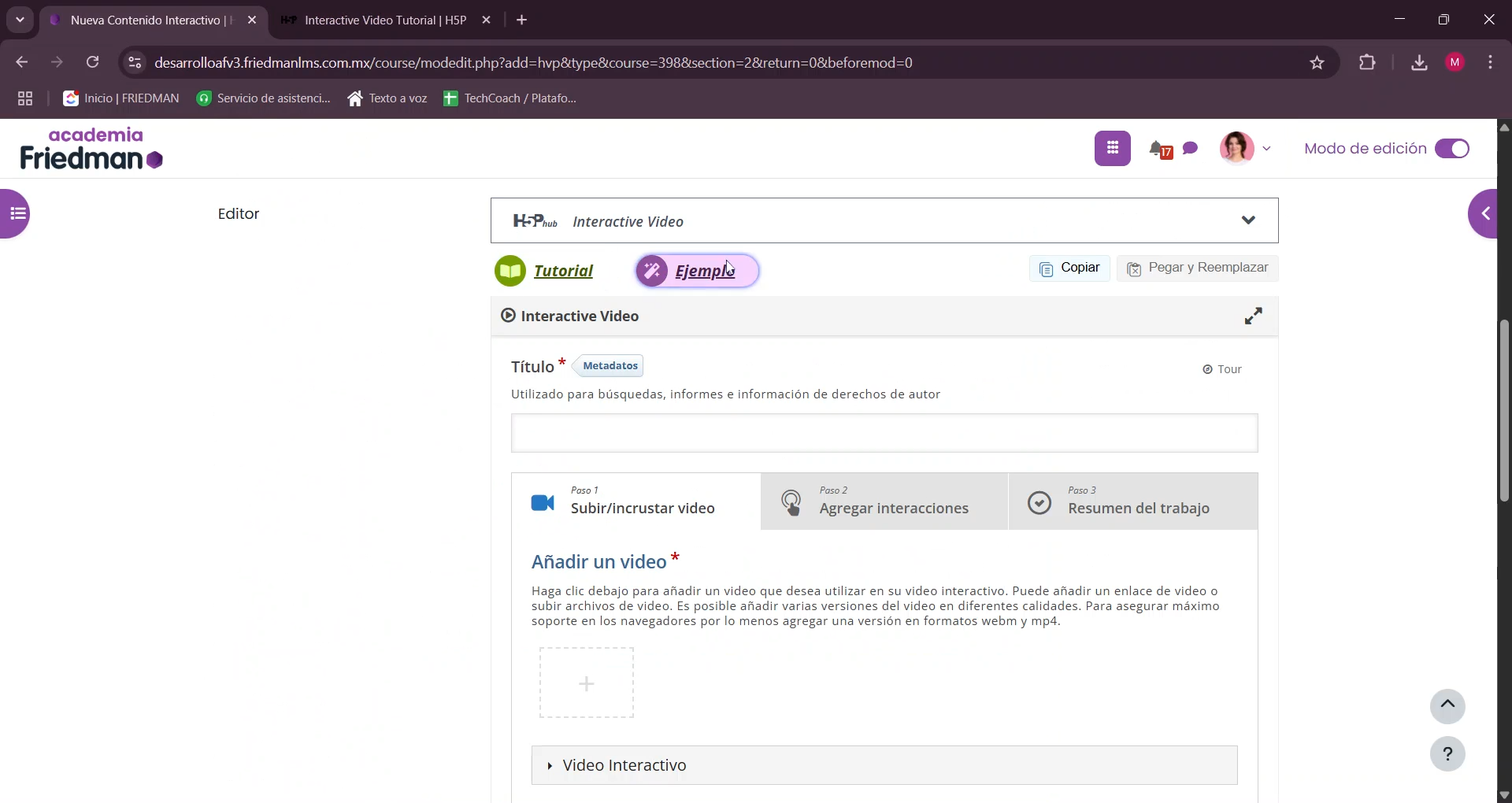Start the Tour guide
This screenshot has height=803, width=1512.
click(x=1222, y=370)
